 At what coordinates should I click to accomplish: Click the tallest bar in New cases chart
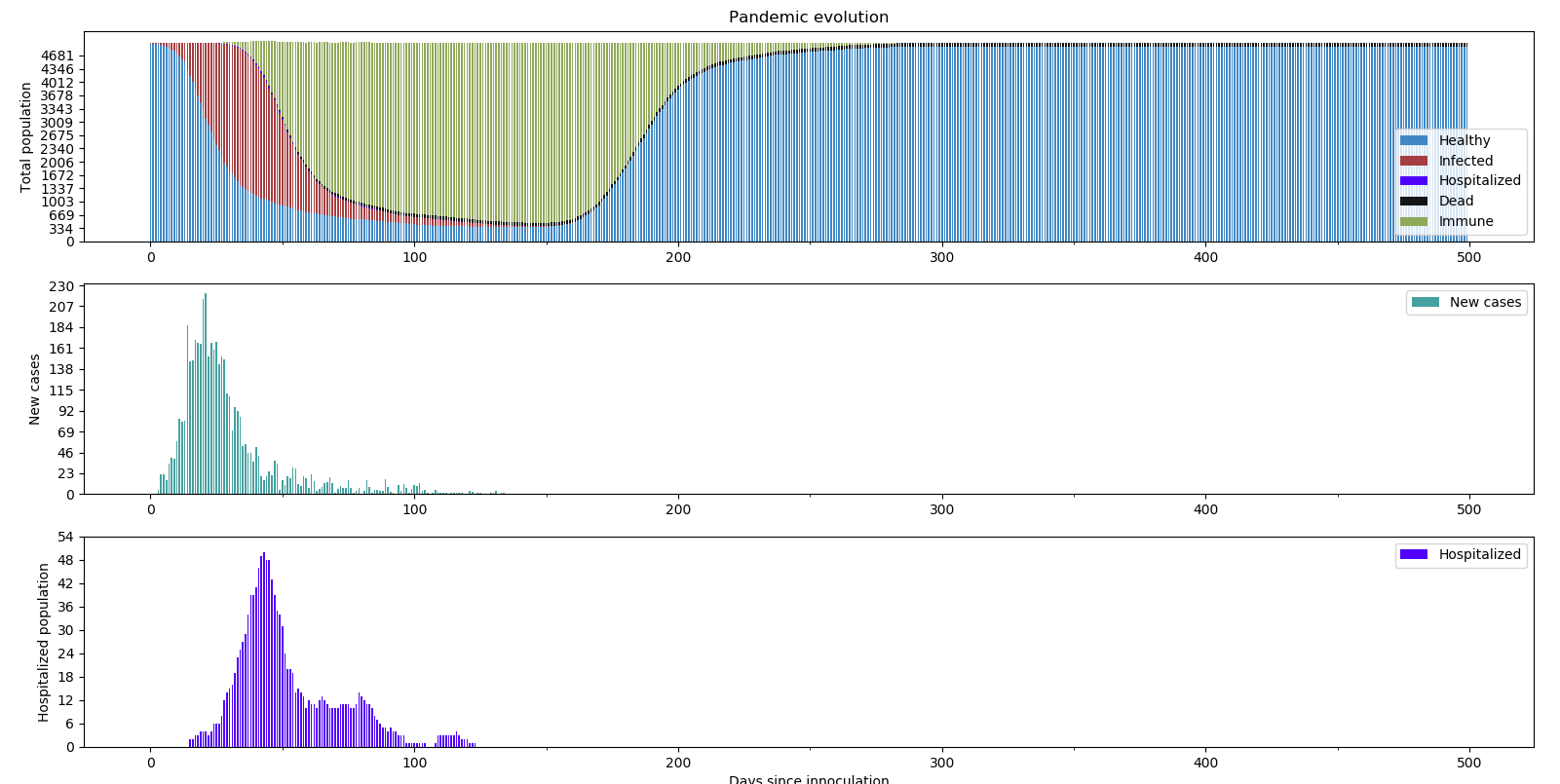pos(206,393)
